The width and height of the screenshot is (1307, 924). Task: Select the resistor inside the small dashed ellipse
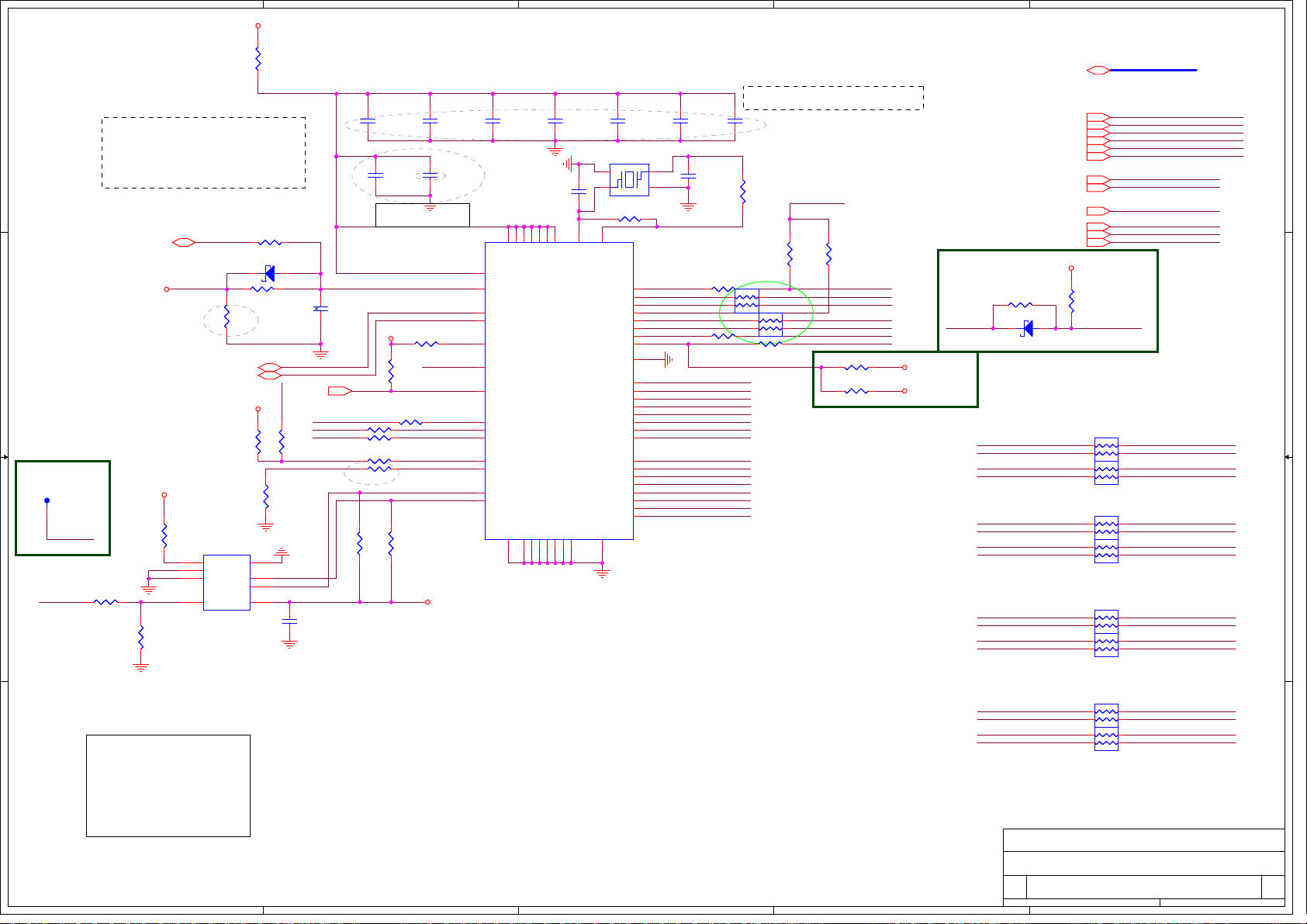(x=226, y=318)
